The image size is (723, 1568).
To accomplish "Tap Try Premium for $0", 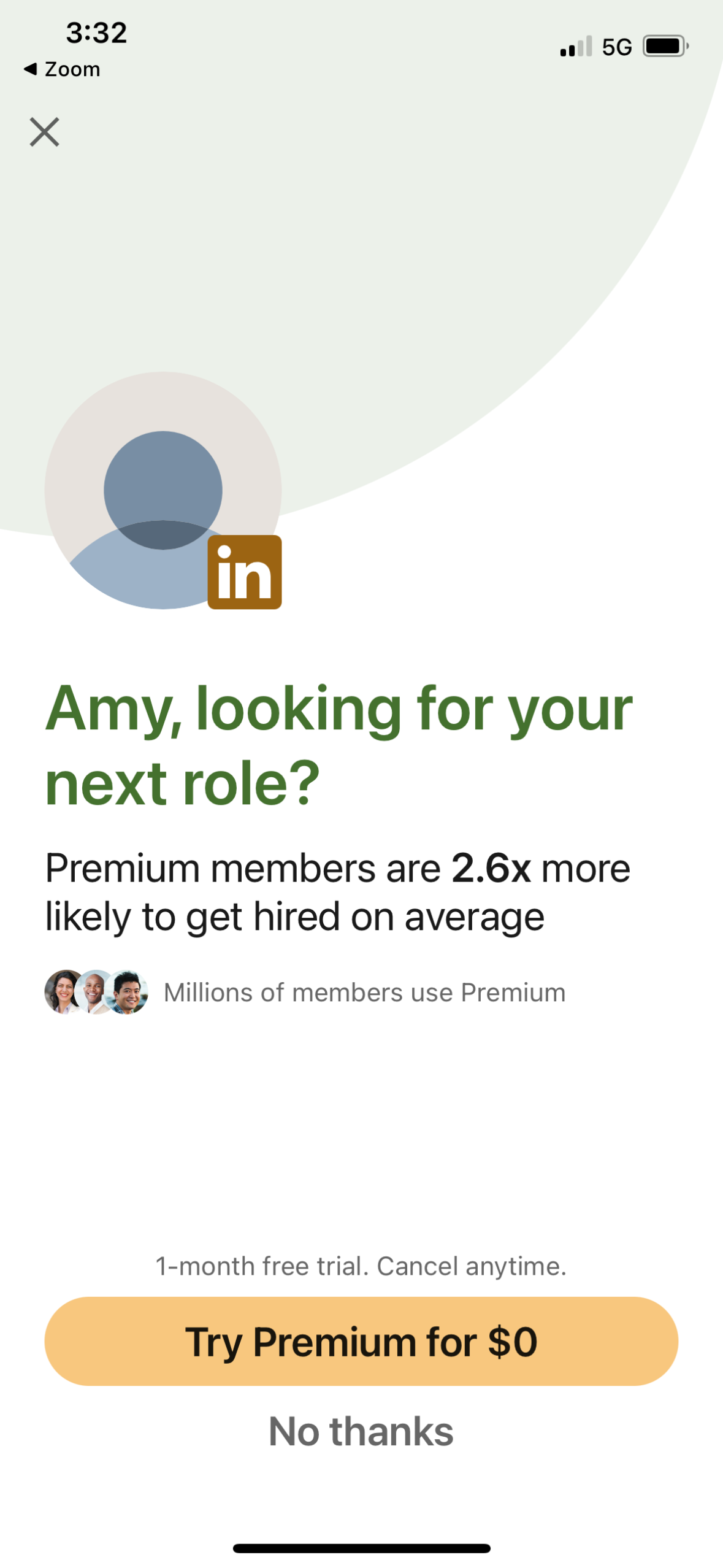I will coord(361,1340).
